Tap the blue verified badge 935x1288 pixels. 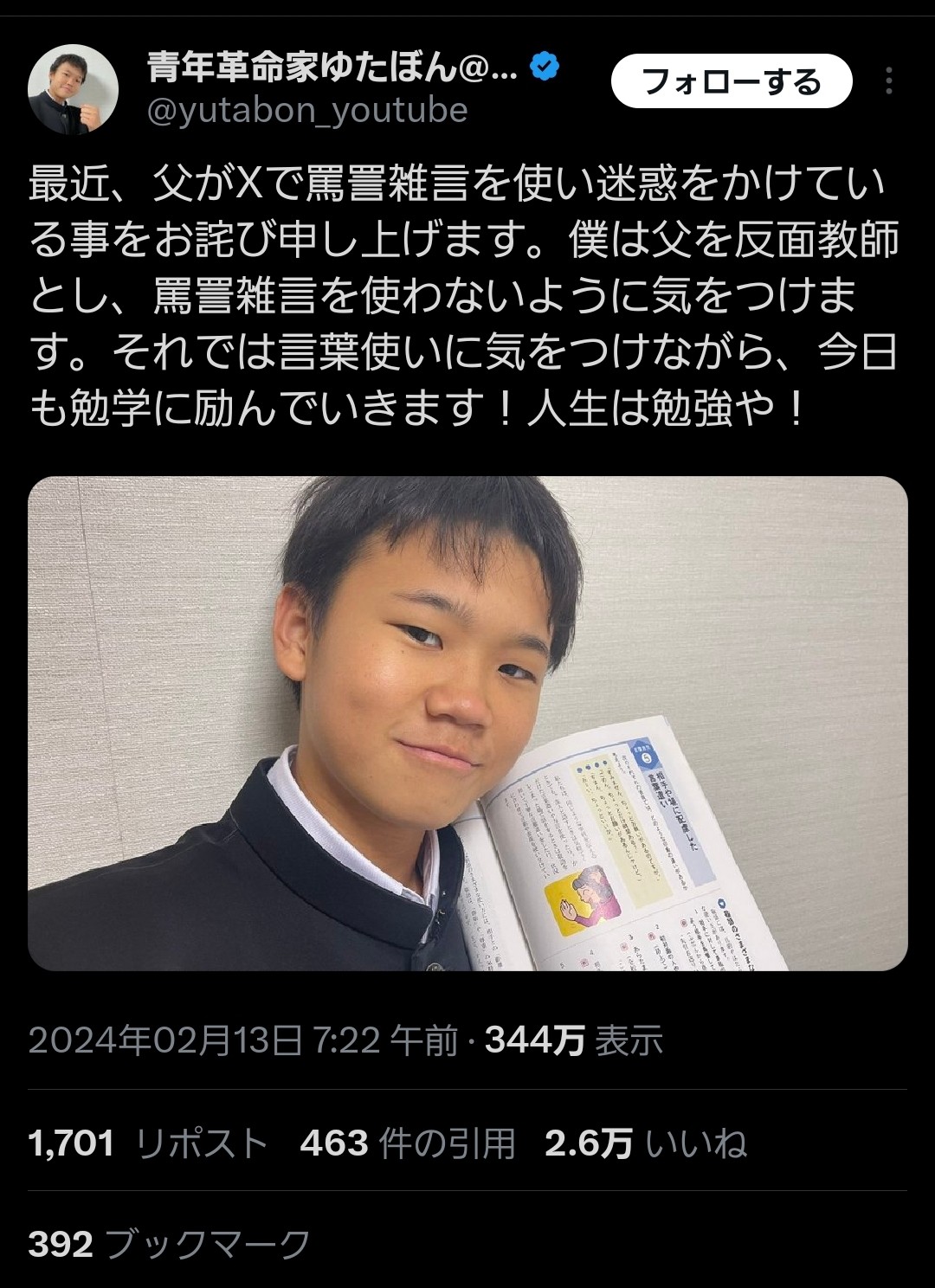tap(545, 67)
